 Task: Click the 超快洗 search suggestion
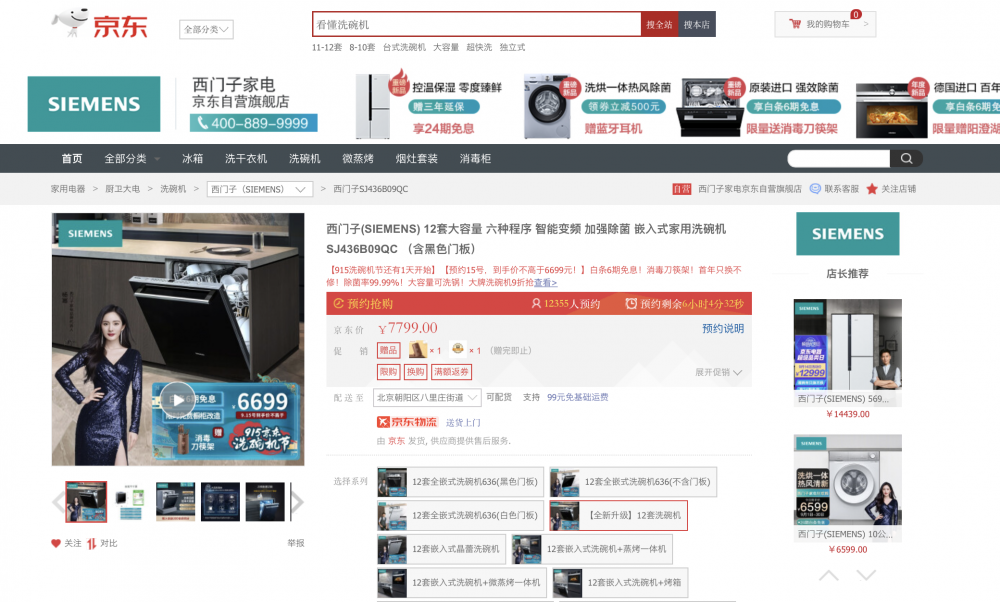tap(479, 47)
